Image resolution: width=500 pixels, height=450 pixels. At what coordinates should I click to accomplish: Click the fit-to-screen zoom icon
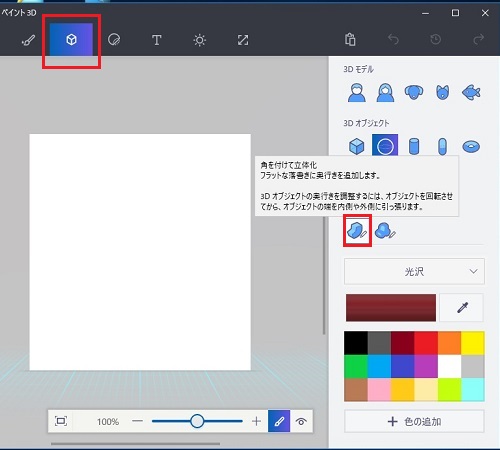point(61,421)
